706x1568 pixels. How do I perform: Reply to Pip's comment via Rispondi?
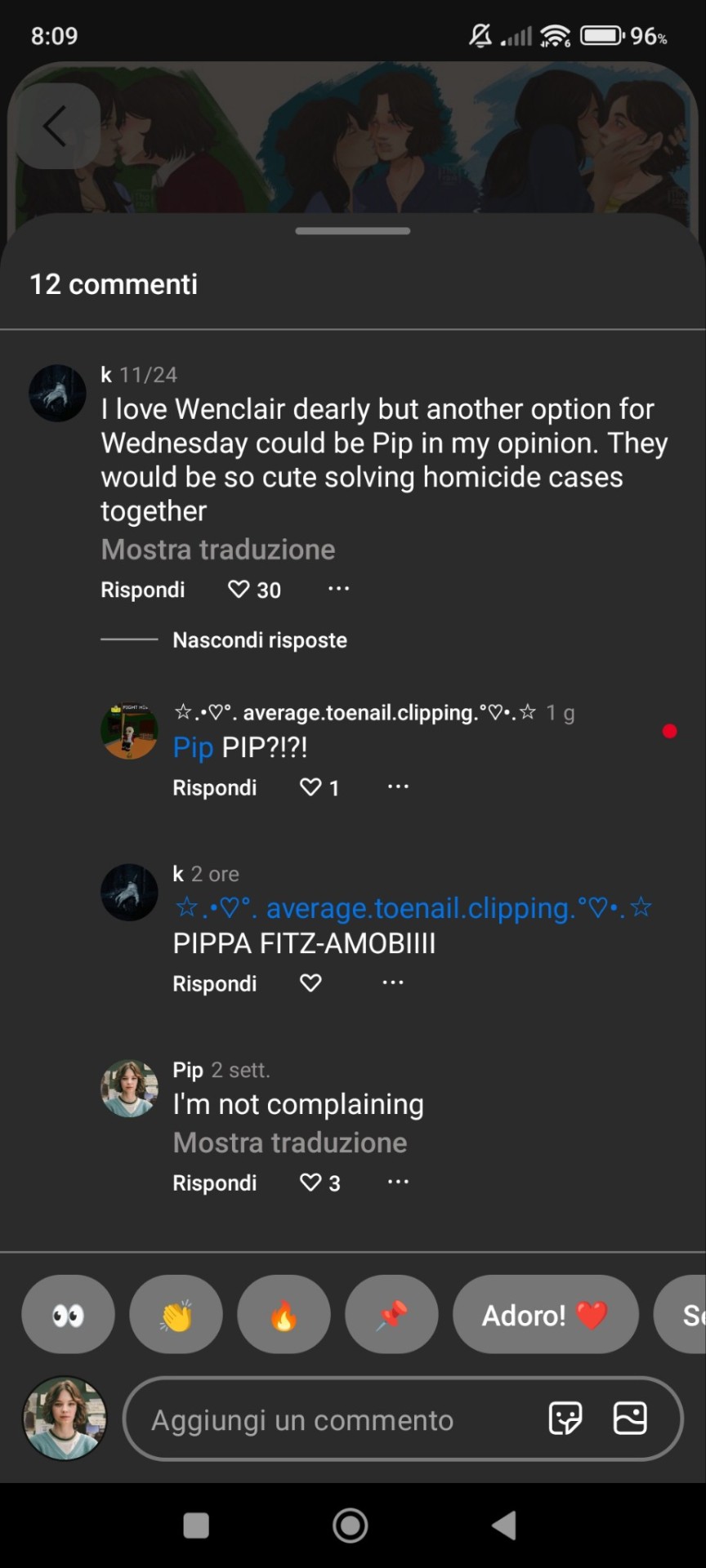click(215, 1183)
